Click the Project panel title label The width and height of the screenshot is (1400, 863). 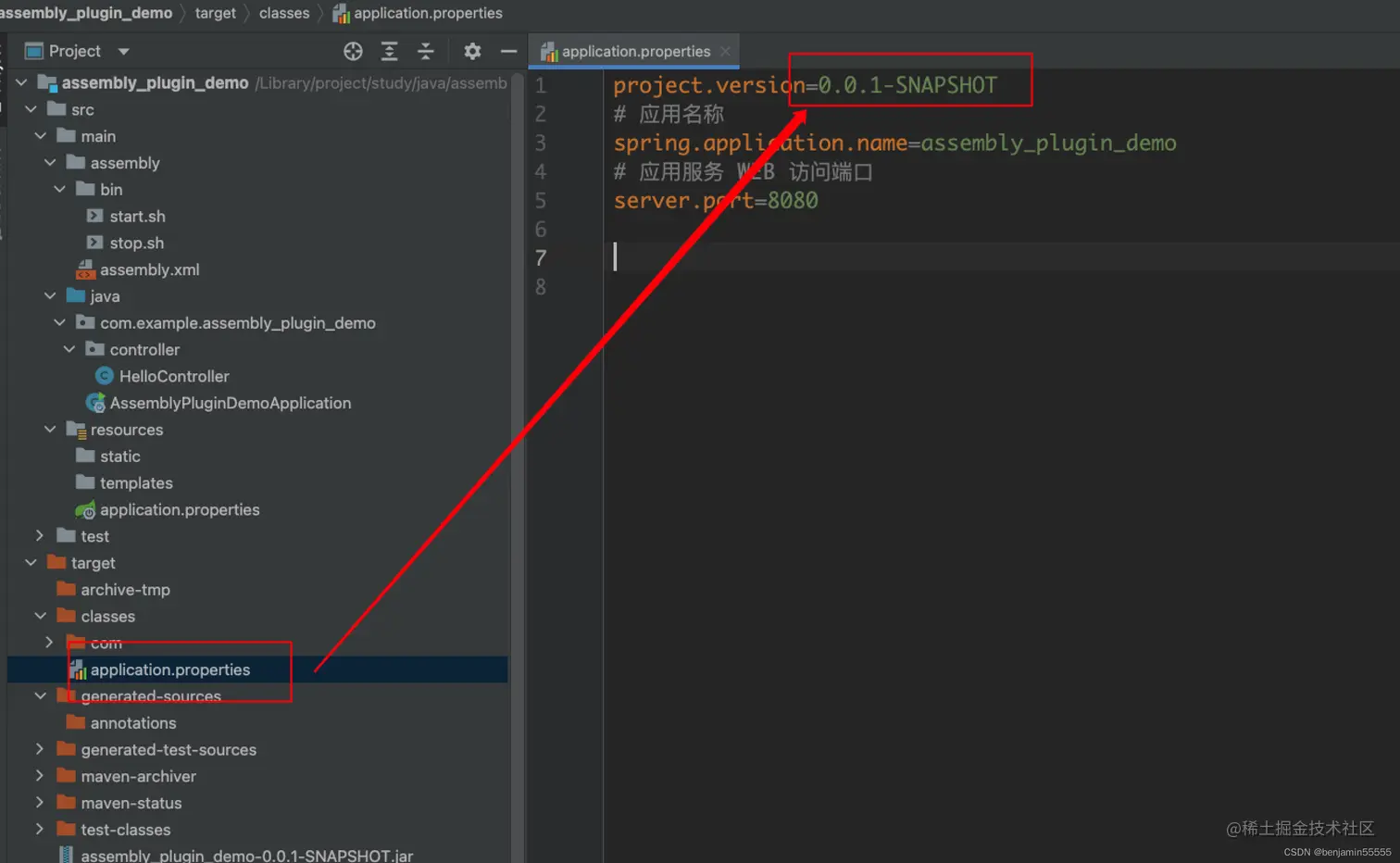(74, 51)
